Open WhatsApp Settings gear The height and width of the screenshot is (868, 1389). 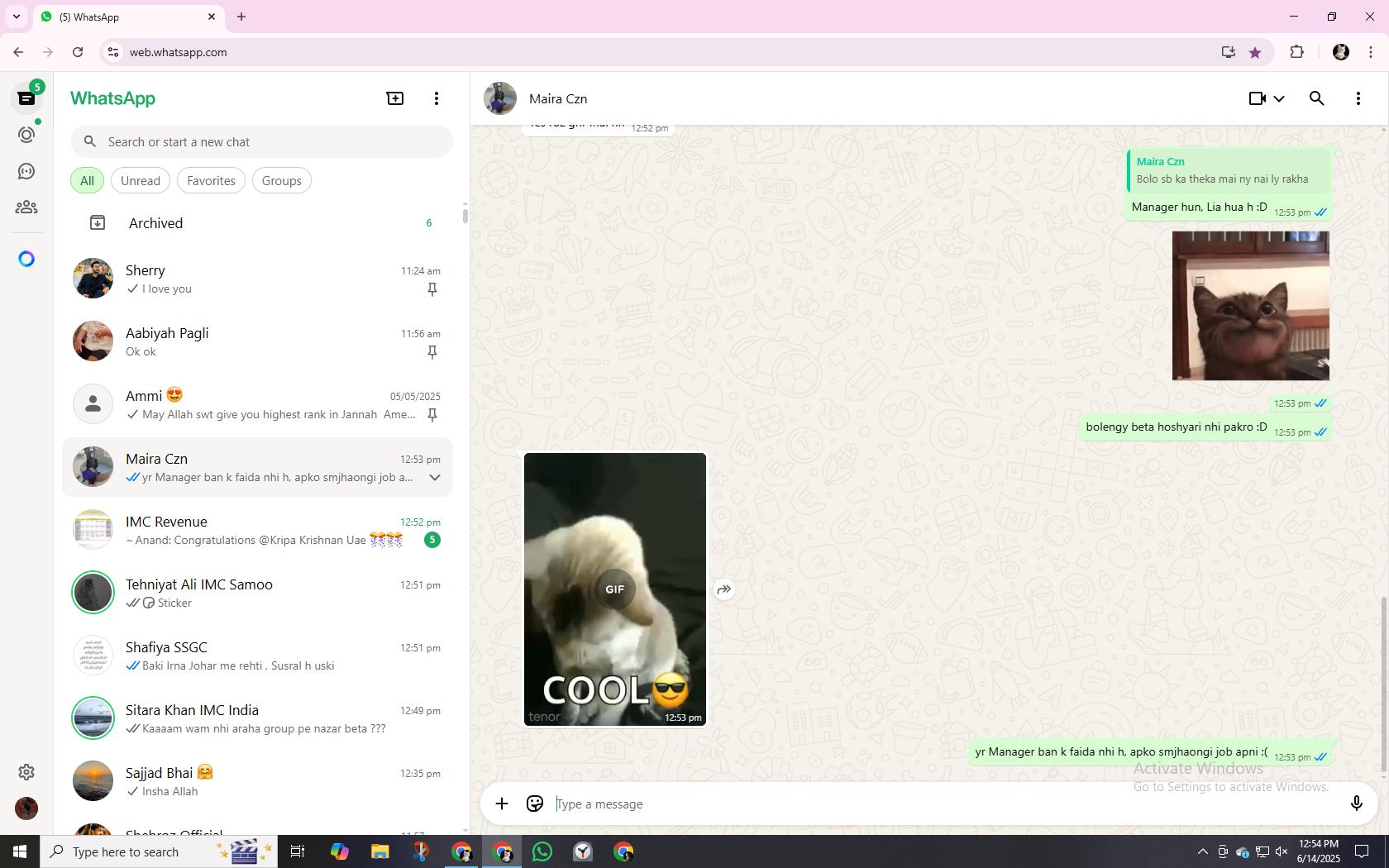pyautogui.click(x=26, y=772)
